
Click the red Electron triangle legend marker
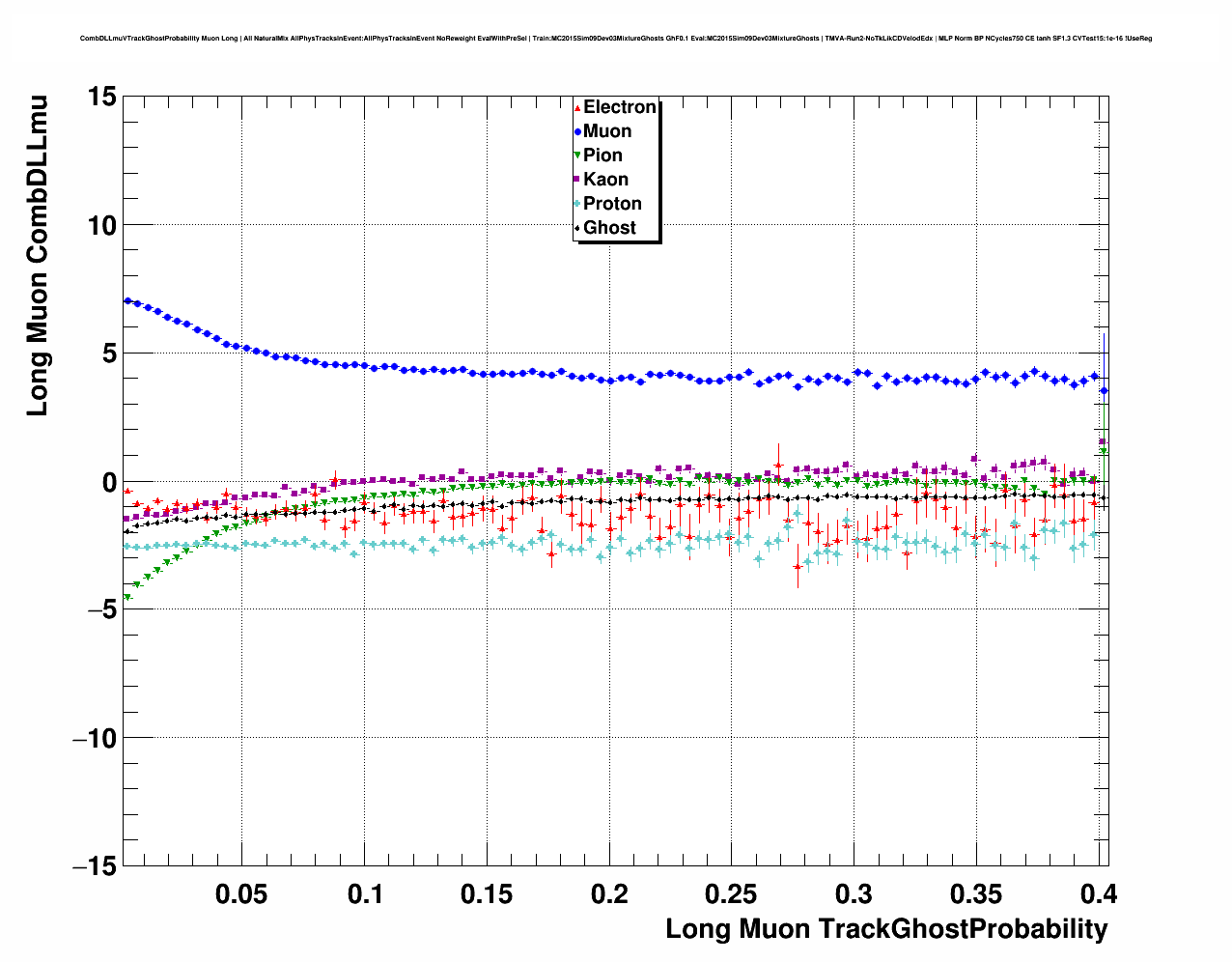click(x=577, y=107)
